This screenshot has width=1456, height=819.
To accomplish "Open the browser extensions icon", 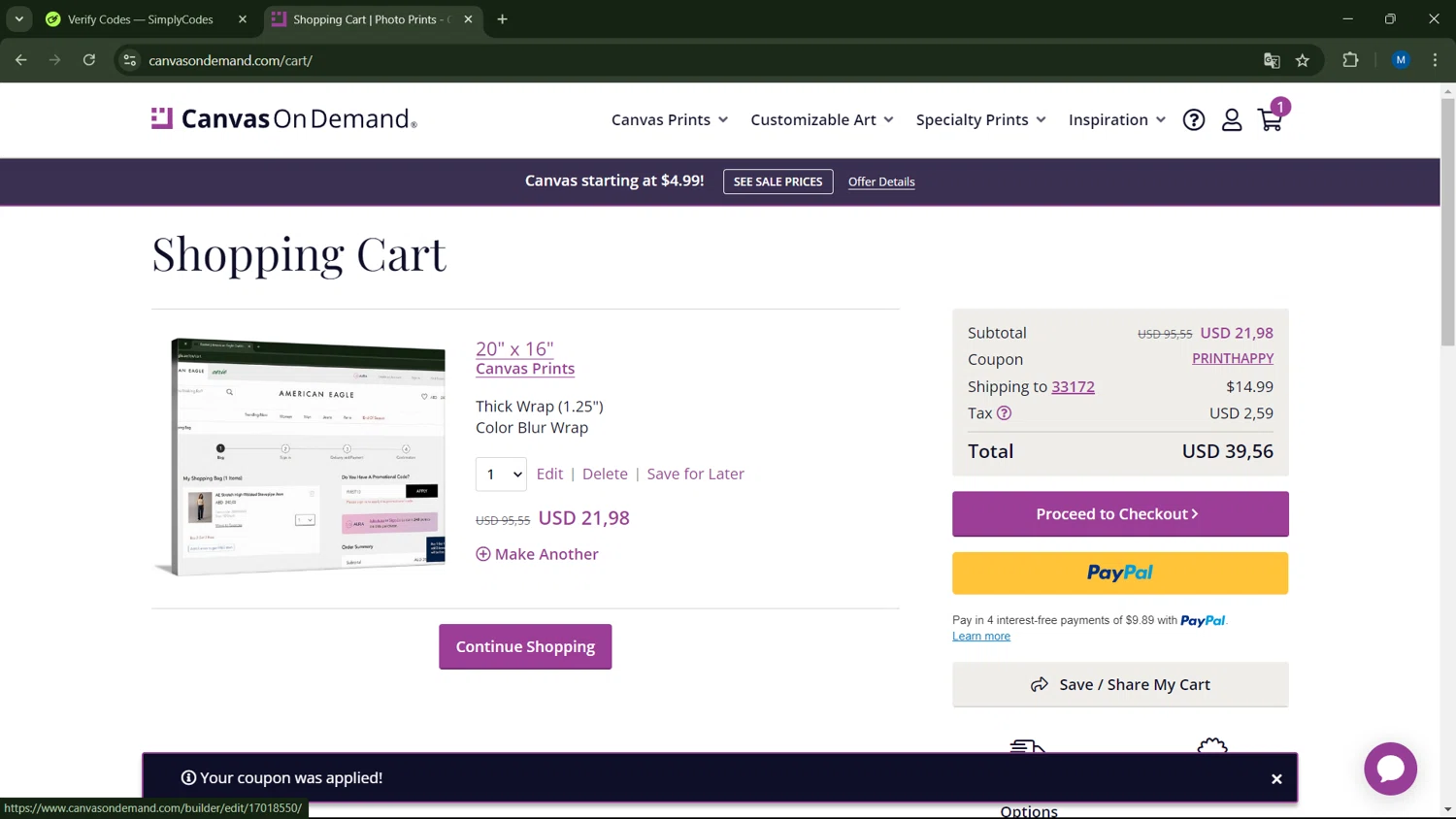I will point(1349,60).
